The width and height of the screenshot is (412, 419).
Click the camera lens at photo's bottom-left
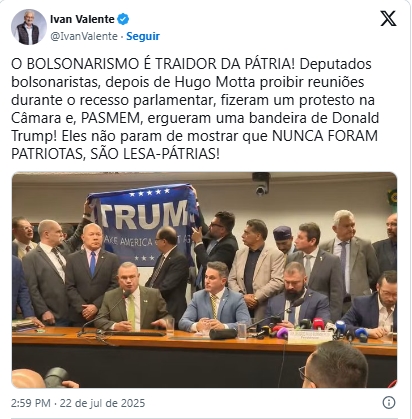coord(56,377)
